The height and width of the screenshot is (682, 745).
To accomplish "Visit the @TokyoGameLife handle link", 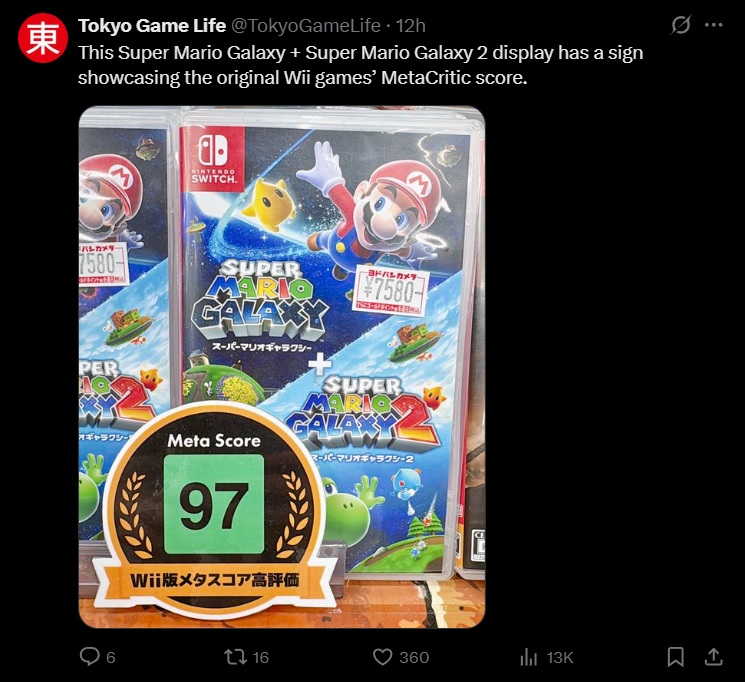I will [x=306, y=26].
